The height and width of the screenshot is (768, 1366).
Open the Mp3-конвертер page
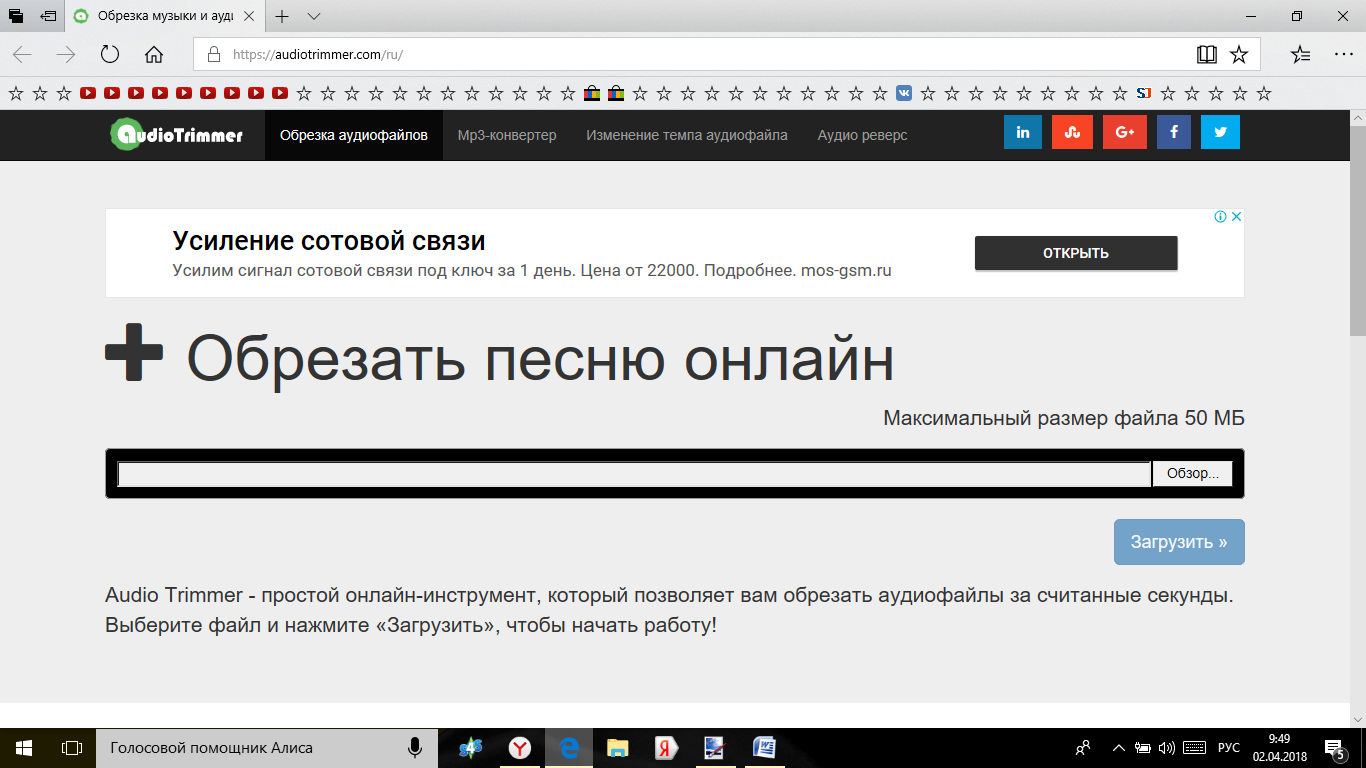[x=507, y=135]
